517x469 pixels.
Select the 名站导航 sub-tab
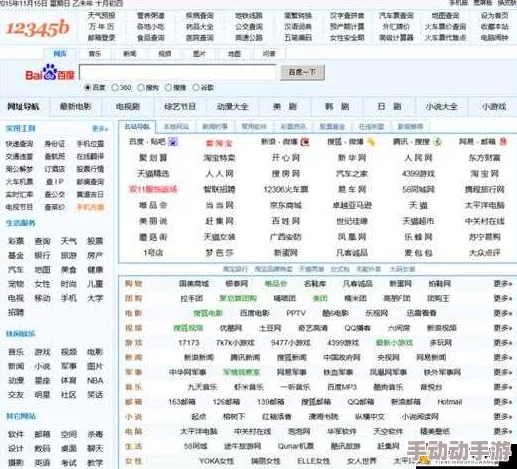(137, 127)
